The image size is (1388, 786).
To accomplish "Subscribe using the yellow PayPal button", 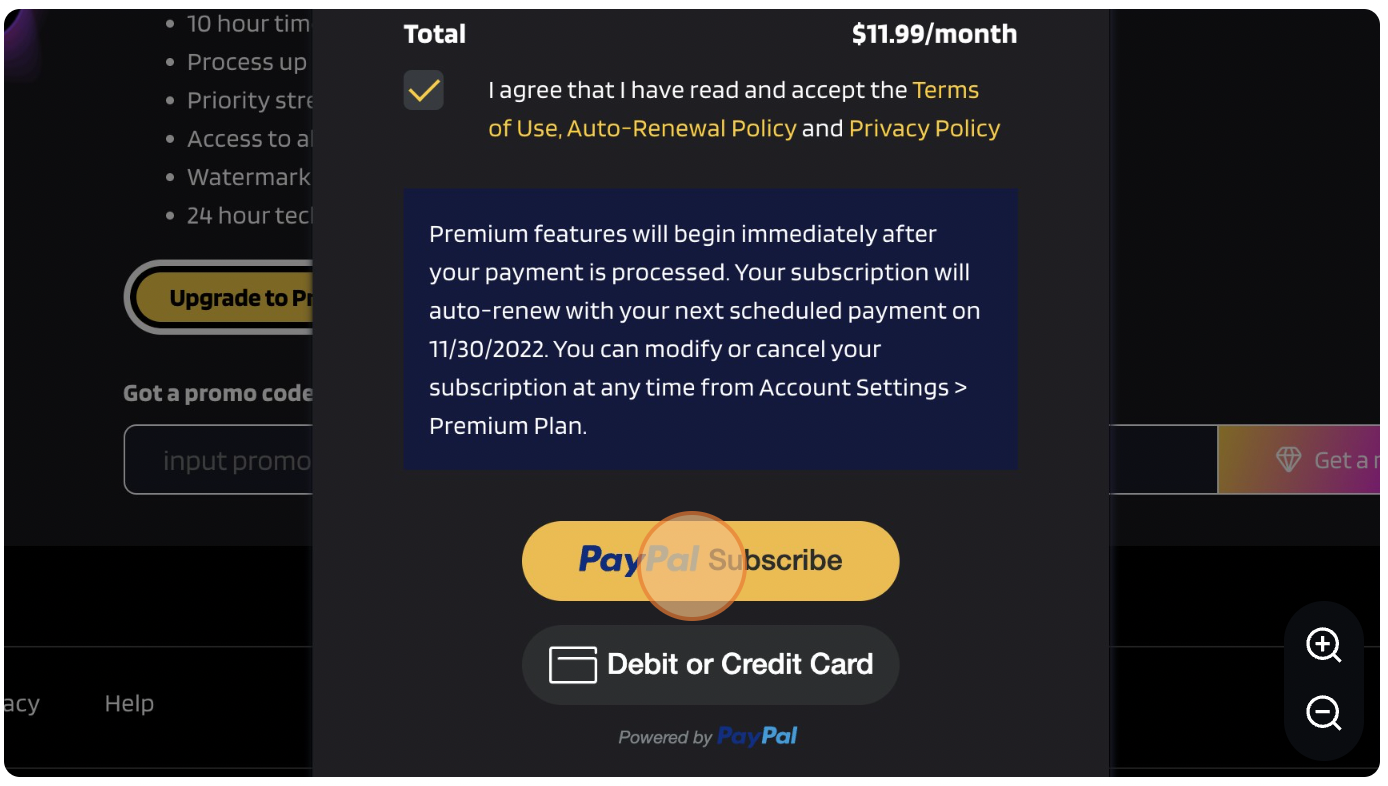I will tap(711, 561).
